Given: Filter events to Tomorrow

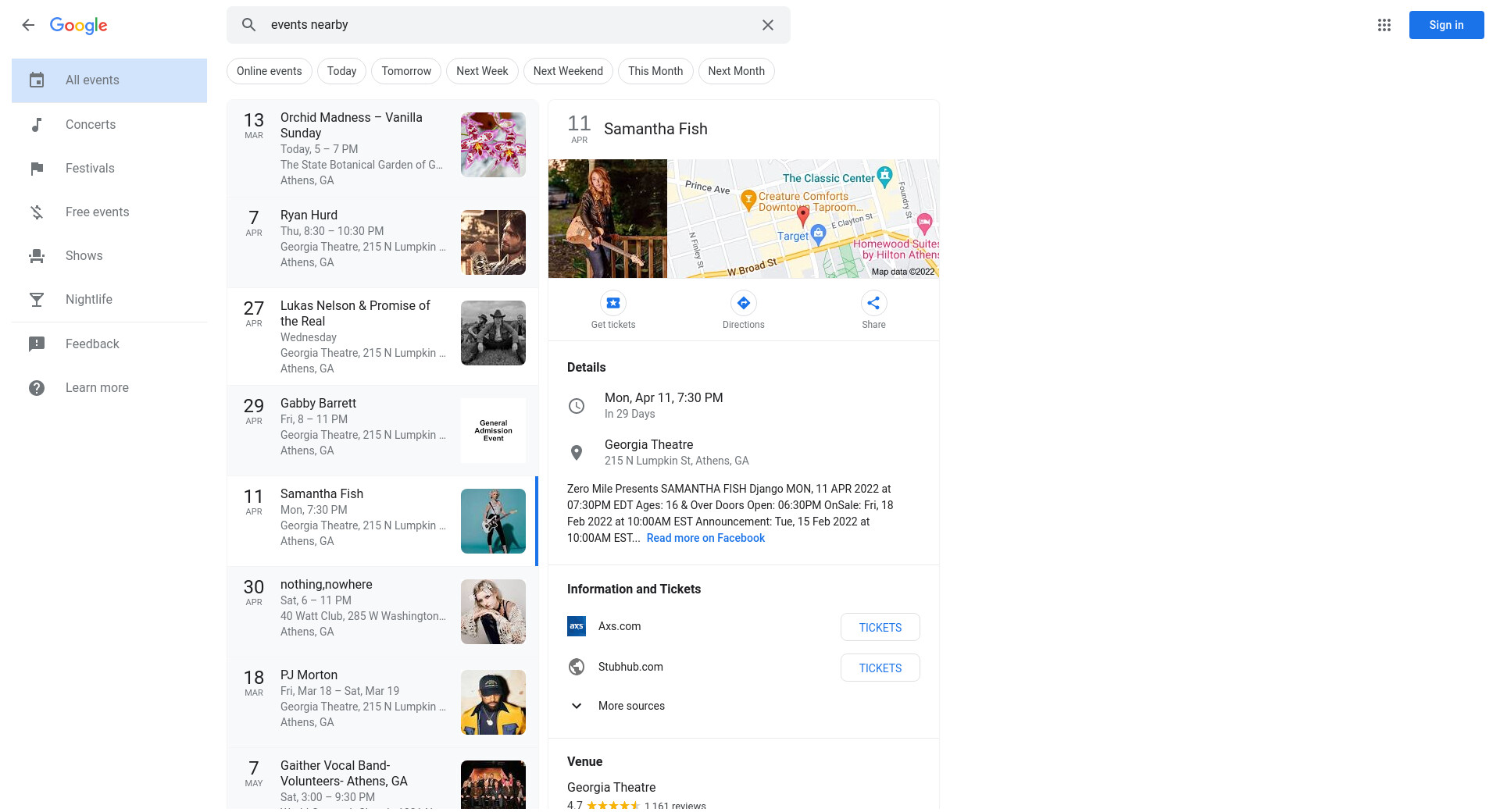Looking at the screenshot, I should tap(406, 71).
